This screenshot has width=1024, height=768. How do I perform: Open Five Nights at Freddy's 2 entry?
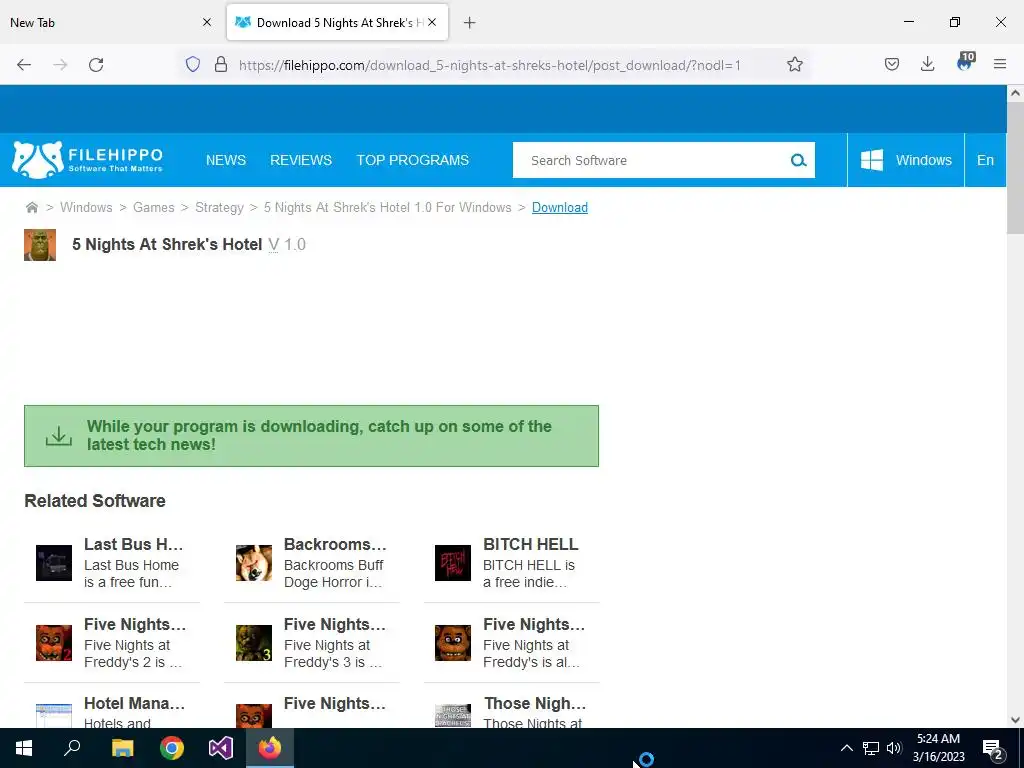pyautogui.click(x=135, y=624)
